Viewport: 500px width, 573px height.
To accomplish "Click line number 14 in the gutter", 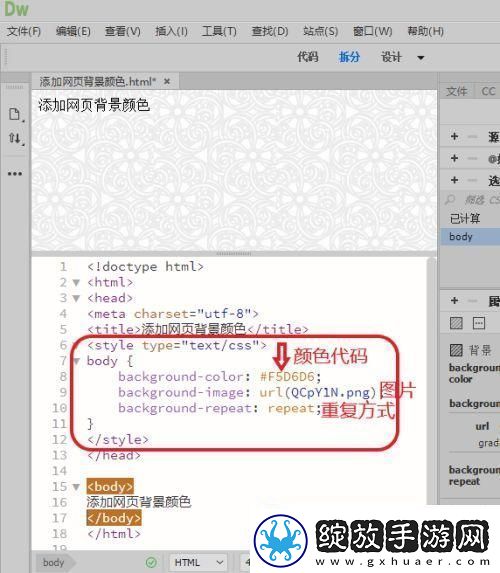I will point(60,471).
